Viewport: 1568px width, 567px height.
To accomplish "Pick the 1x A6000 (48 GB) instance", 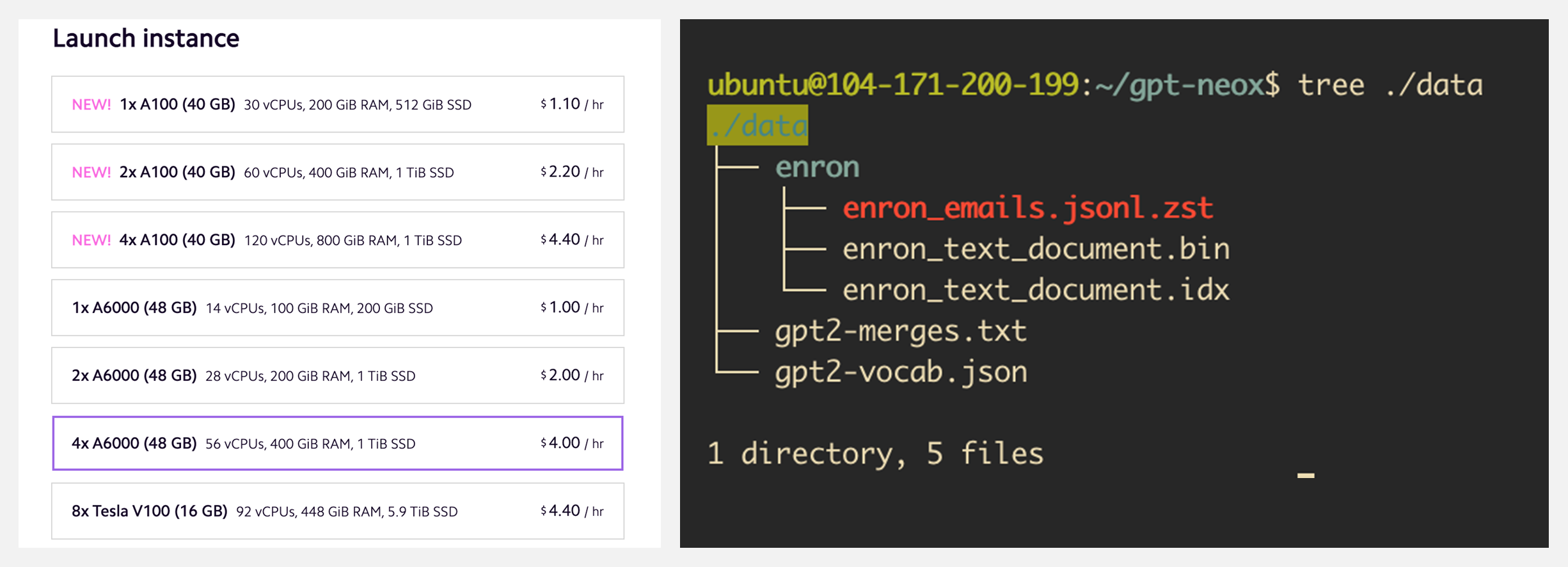I will point(338,308).
